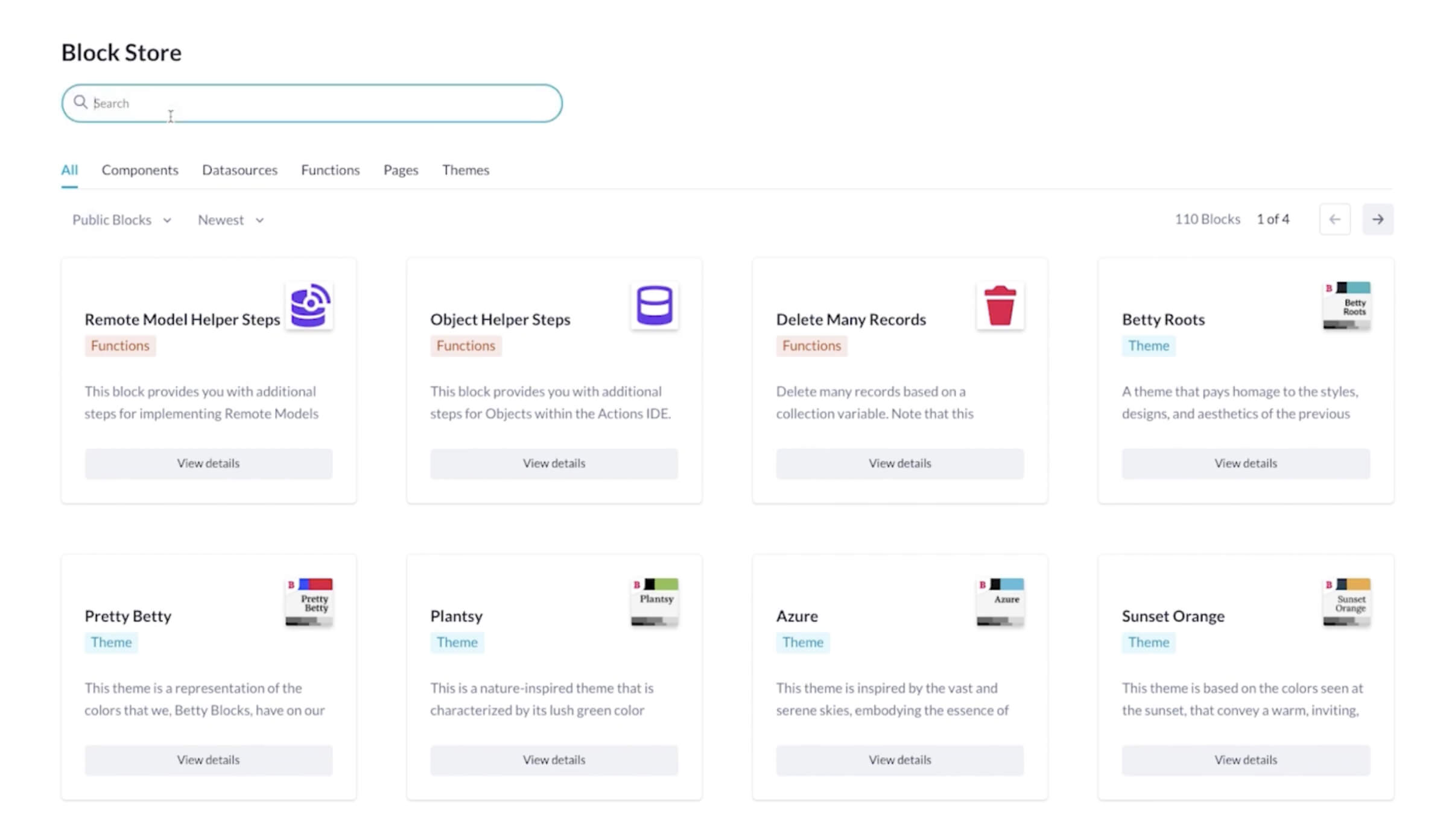Click the Plantsy theme icon
Image resolution: width=1440 pixels, height=840 pixels.
[655, 602]
